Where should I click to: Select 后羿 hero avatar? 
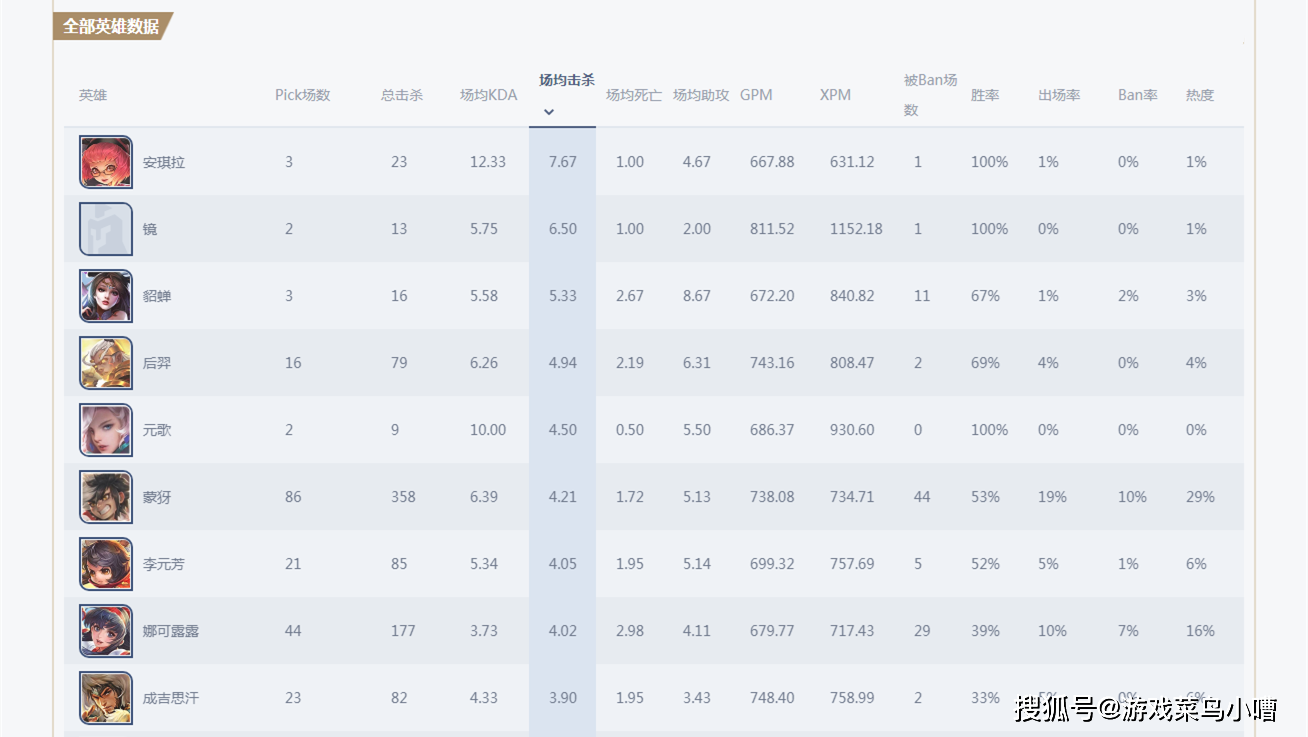[x=106, y=363]
